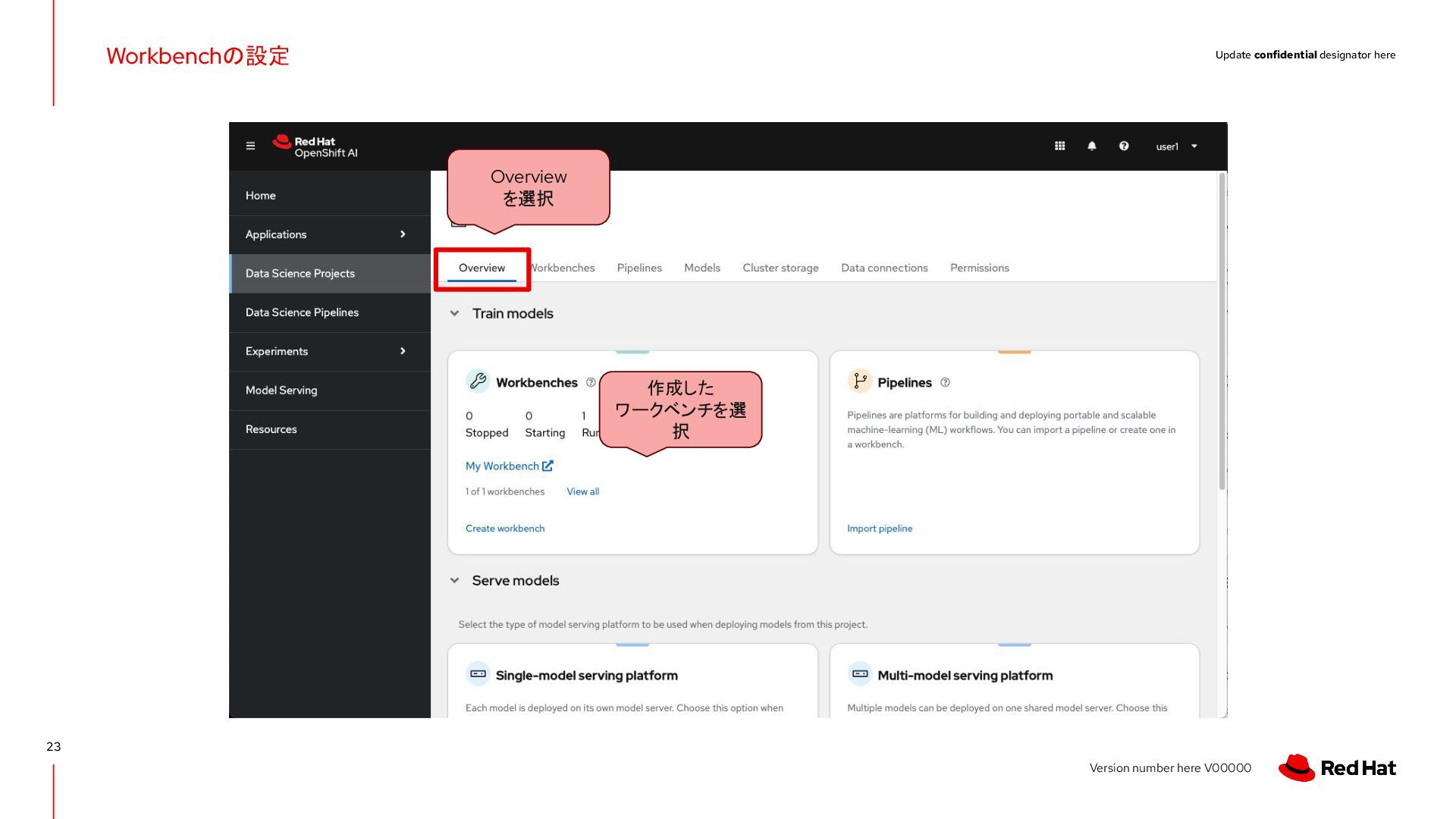Open Data Science Pipelines in sidebar
The height and width of the screenshot is (819, 1456).
pyautogui.click(x=330, y=312)
